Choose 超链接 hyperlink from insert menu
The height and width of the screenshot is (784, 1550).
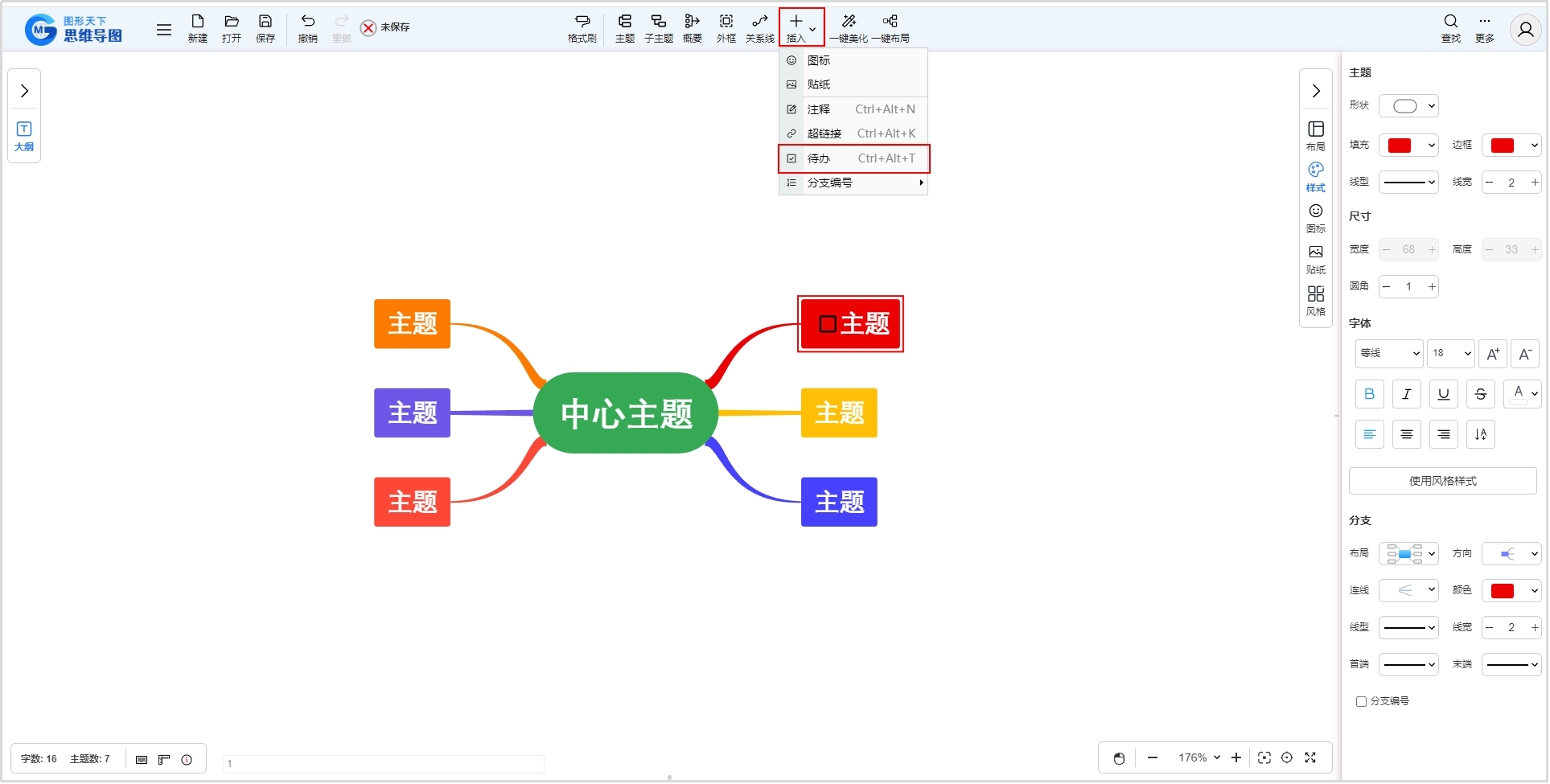(853, 133)
